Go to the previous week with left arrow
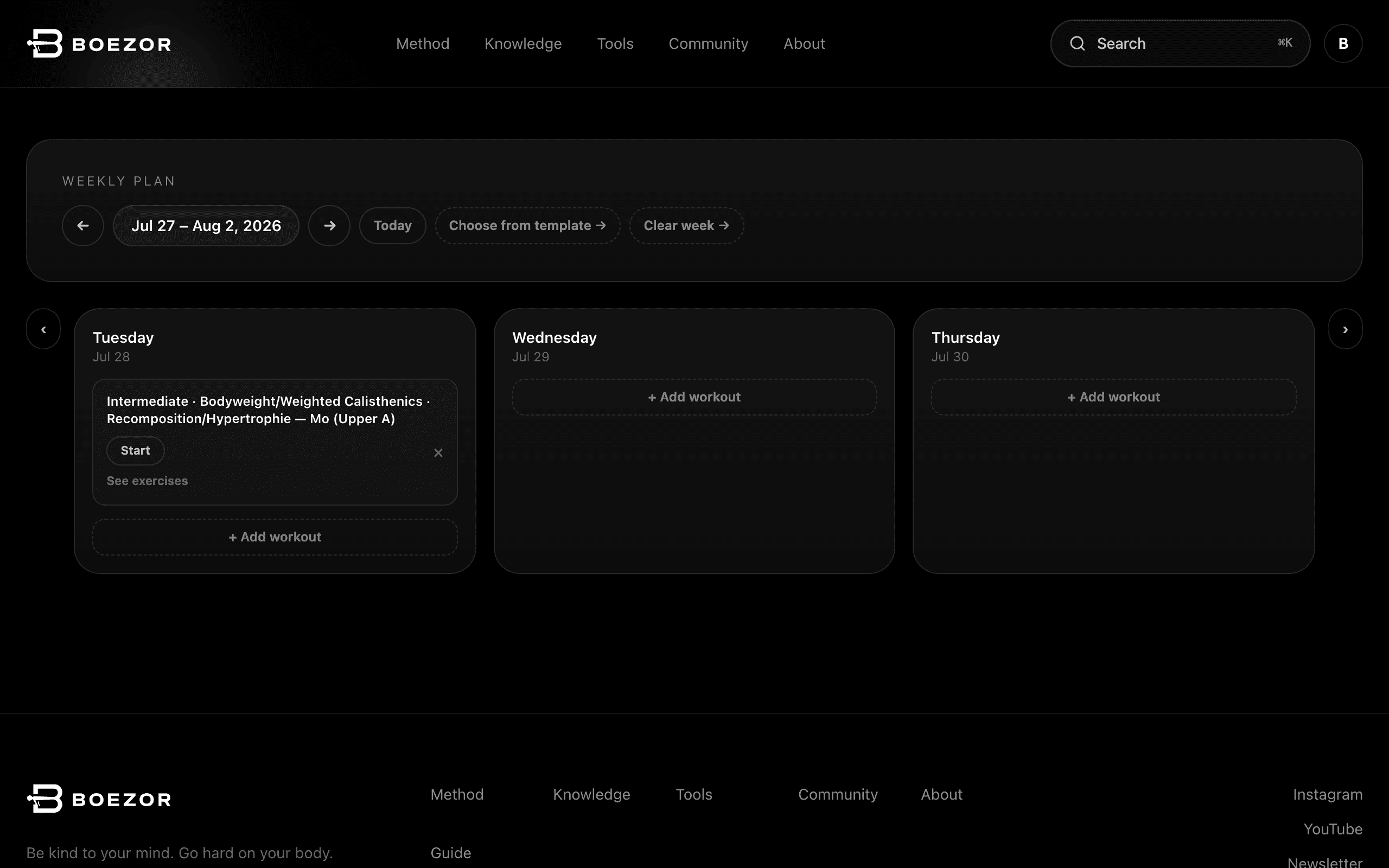This screenshot has width=1389, height=868. [x=82, y=226]
